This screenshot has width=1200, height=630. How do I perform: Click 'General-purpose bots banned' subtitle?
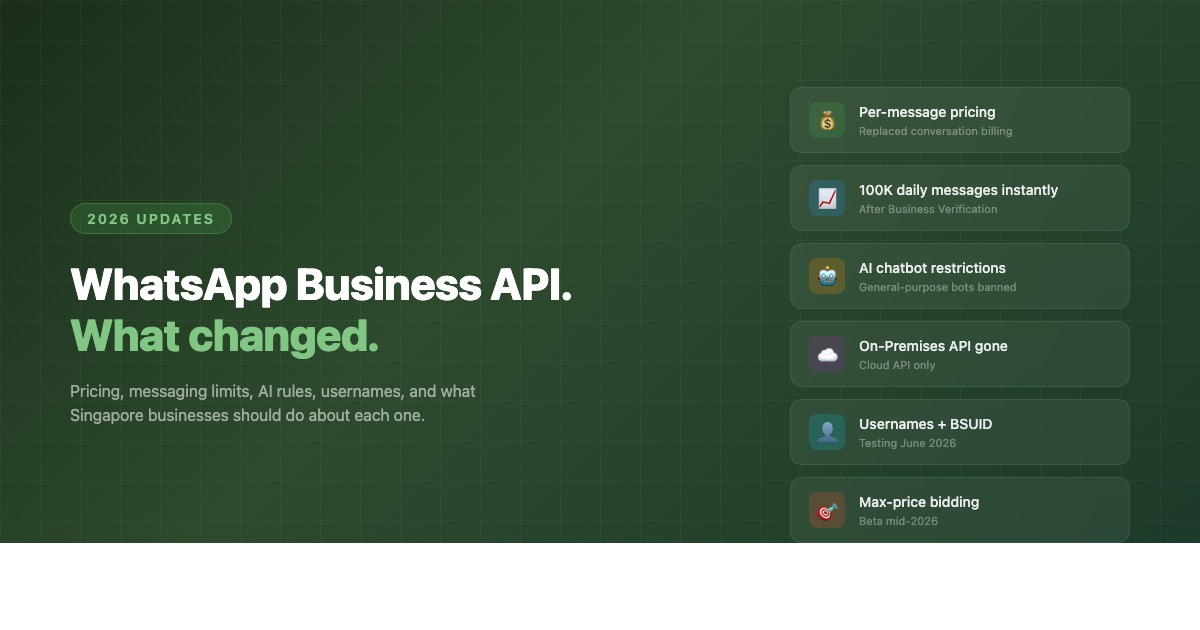pos(937,287)
